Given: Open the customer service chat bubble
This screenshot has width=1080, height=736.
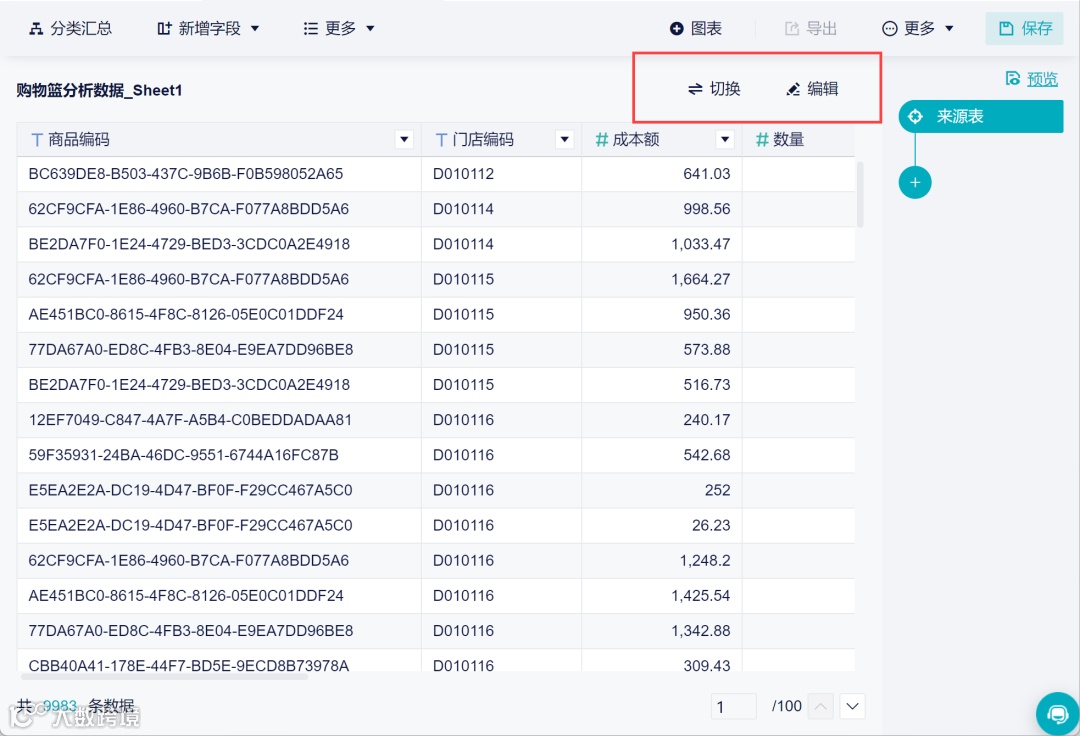Looking at the screenshot, I should [1057, 713].
